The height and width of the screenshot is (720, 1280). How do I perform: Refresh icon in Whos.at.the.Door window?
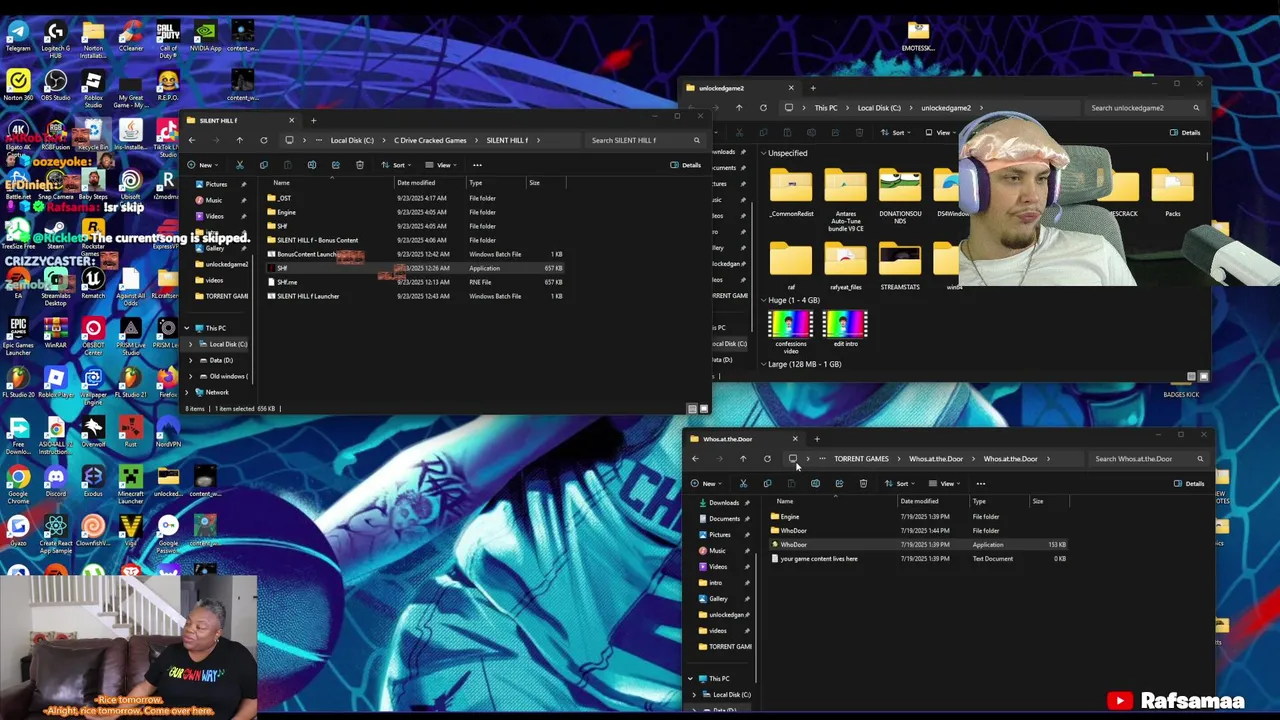click(767, 459)
